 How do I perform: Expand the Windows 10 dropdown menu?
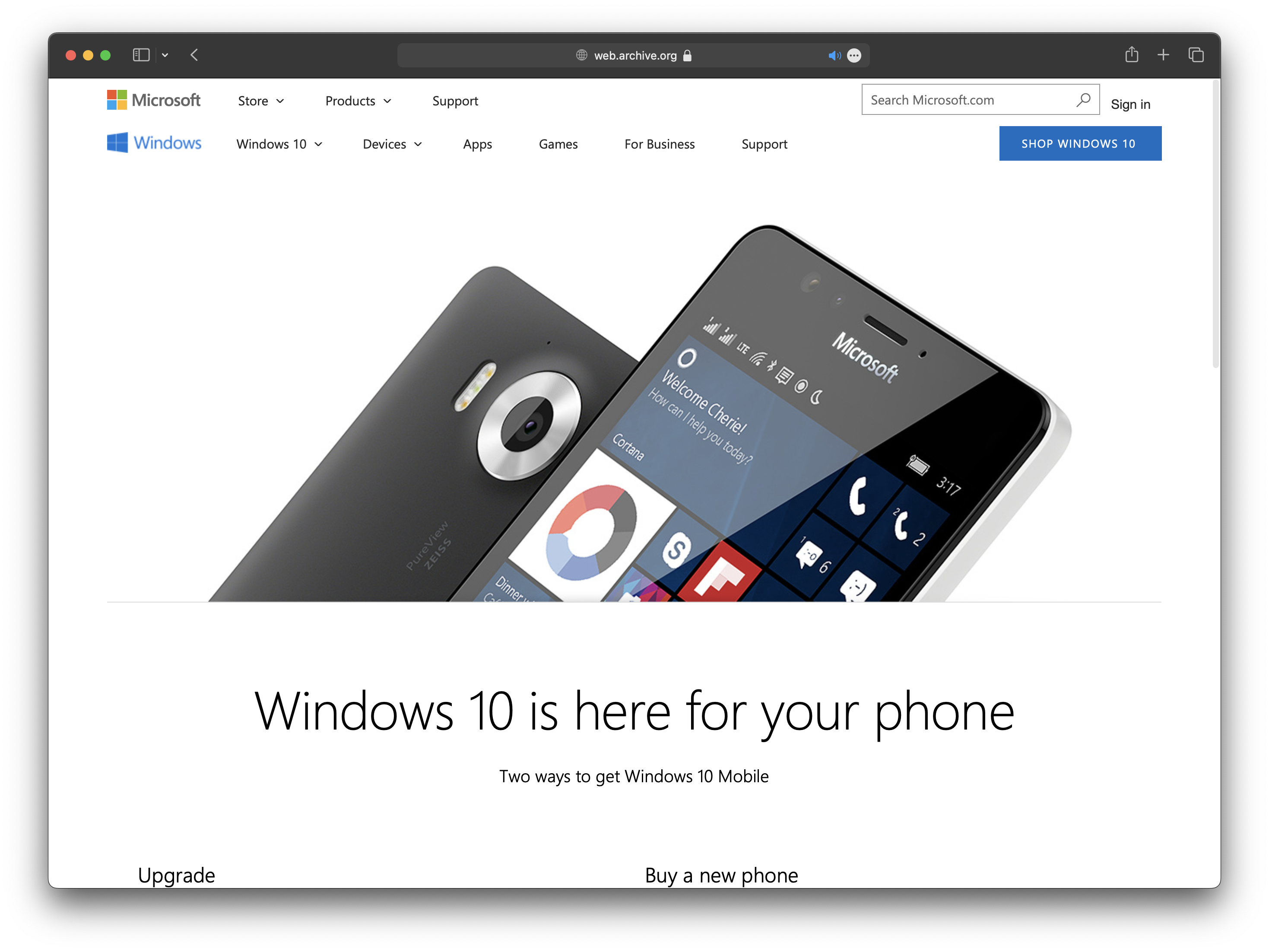pyautogui.click(x=280, y=143)
